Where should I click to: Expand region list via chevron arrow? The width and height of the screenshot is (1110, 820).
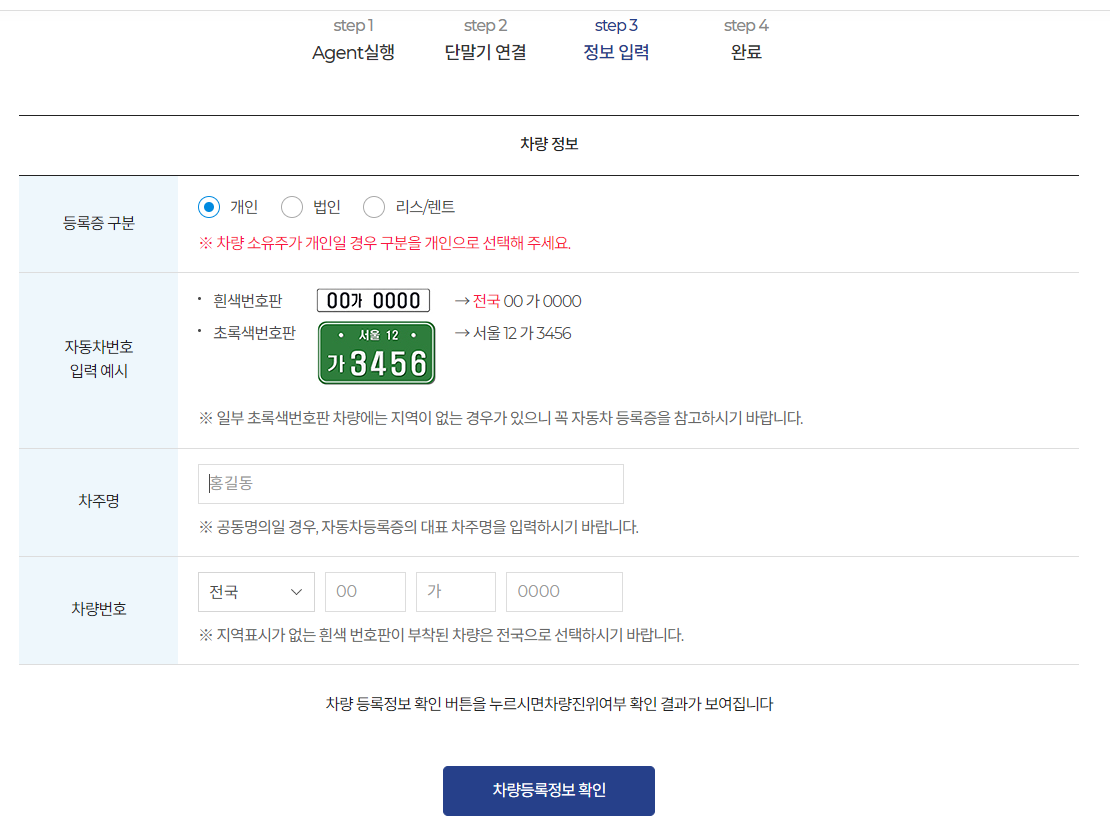297,592
